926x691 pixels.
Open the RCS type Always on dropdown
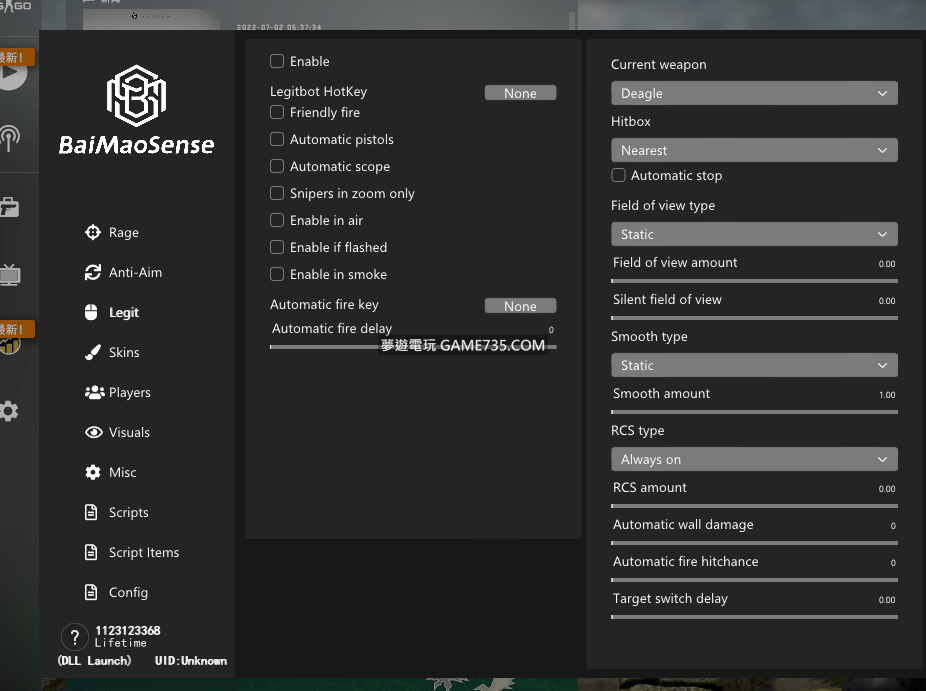tap(754, 459)
